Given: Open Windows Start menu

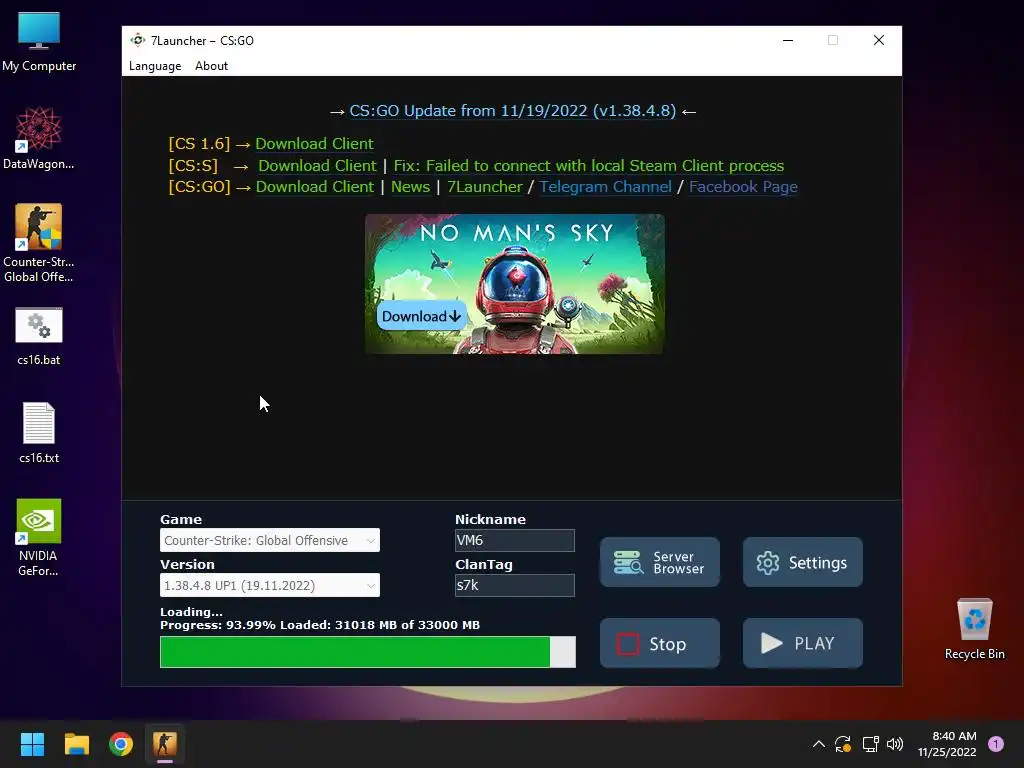Looking at the screenshot, I should 32,744.
